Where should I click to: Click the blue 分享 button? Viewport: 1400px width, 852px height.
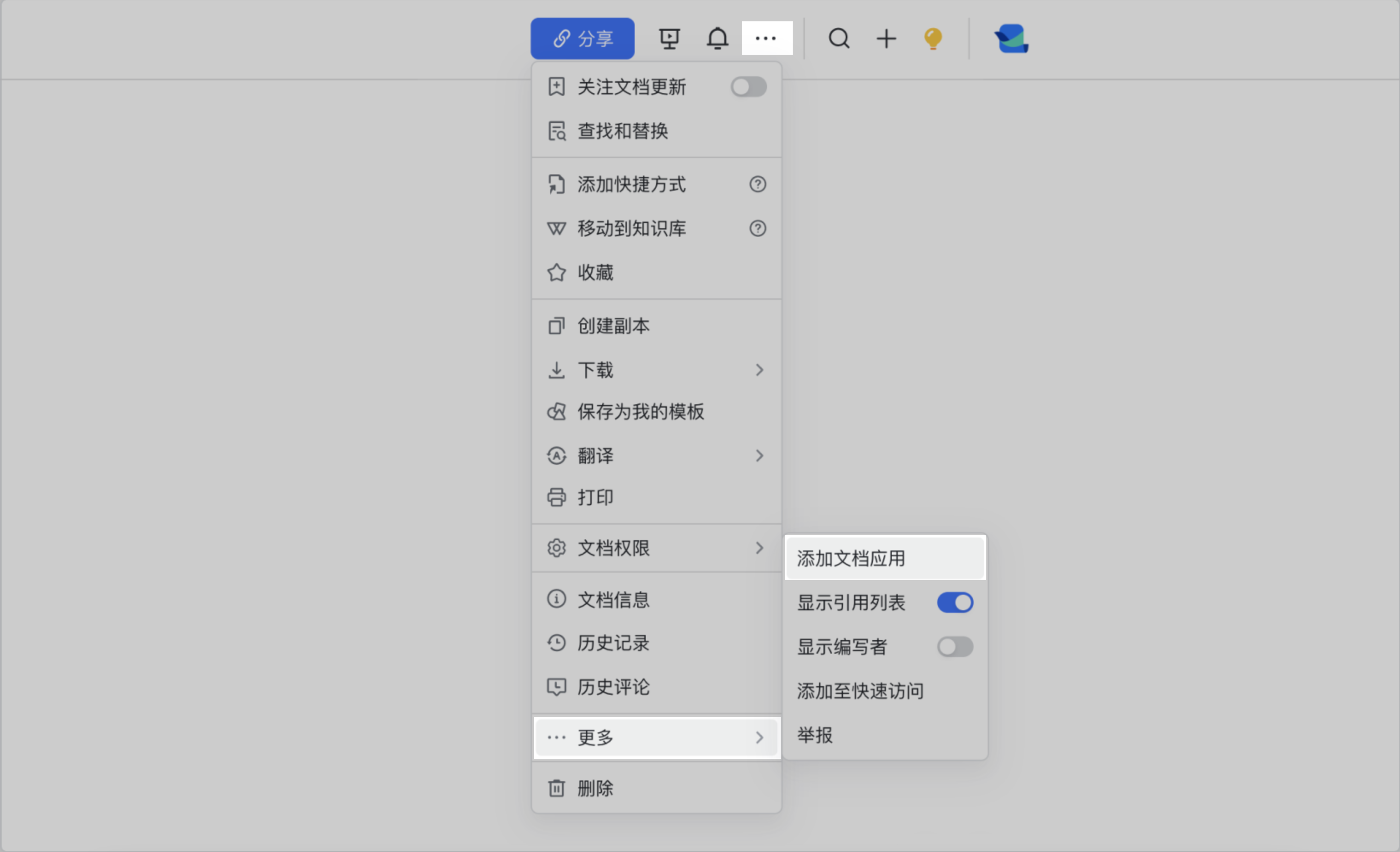pyautogui.click(x=583, y=38)
